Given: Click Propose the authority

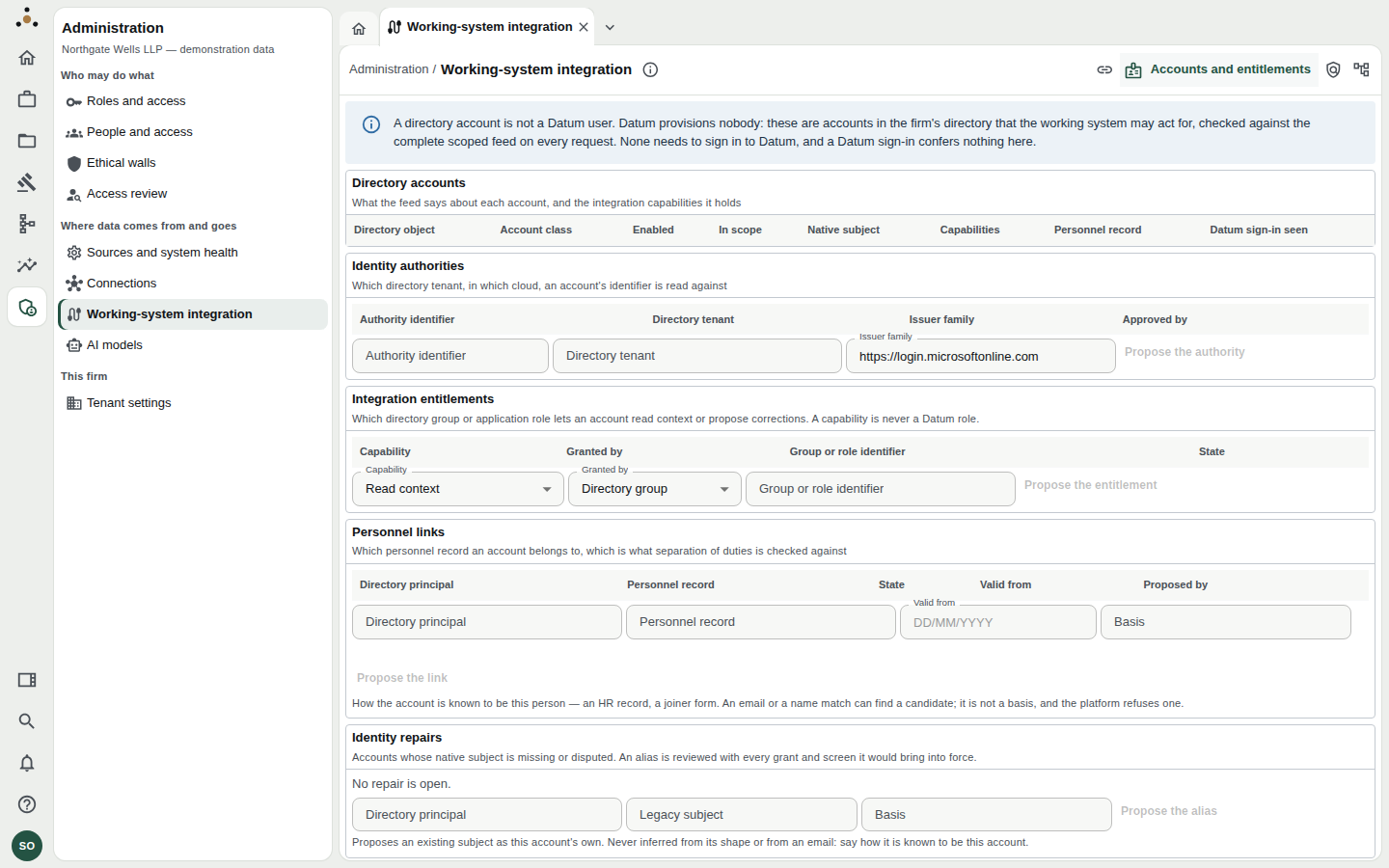Looking at the screenshot, I should pos(1185,352).
